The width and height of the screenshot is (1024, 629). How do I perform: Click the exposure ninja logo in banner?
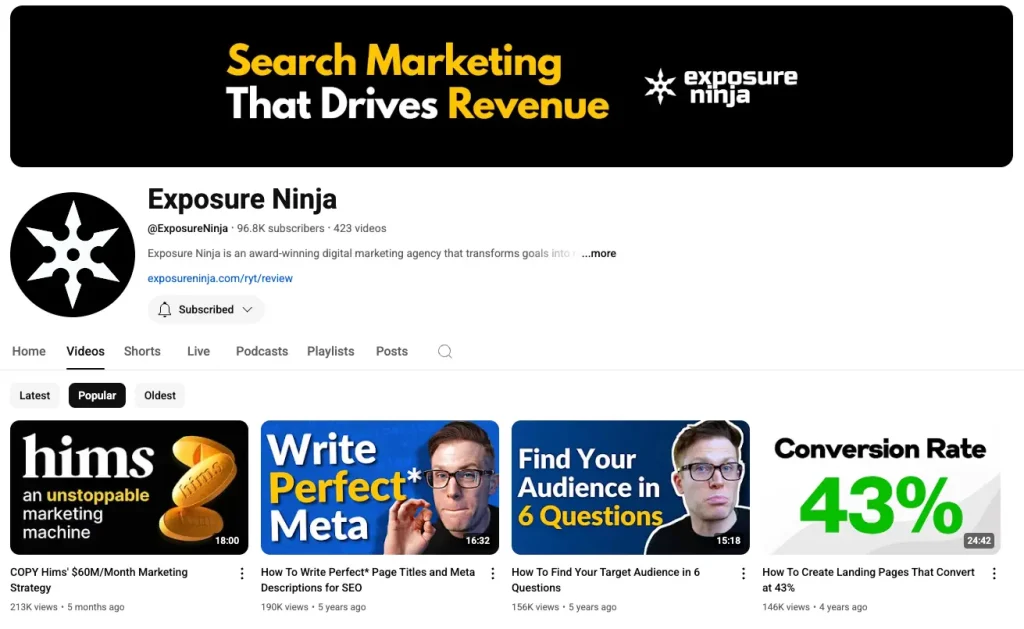point(720,87)
